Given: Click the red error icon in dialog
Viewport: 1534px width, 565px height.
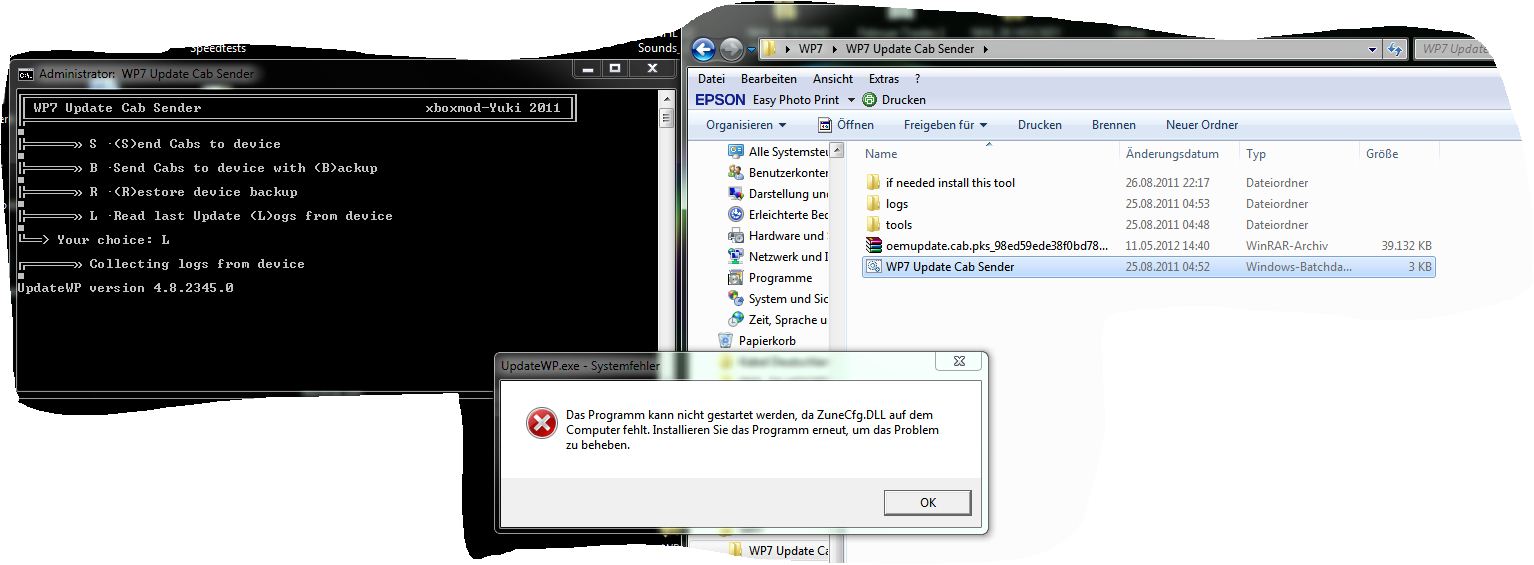Looking at the screenshot, I should (x=541, y=425).
